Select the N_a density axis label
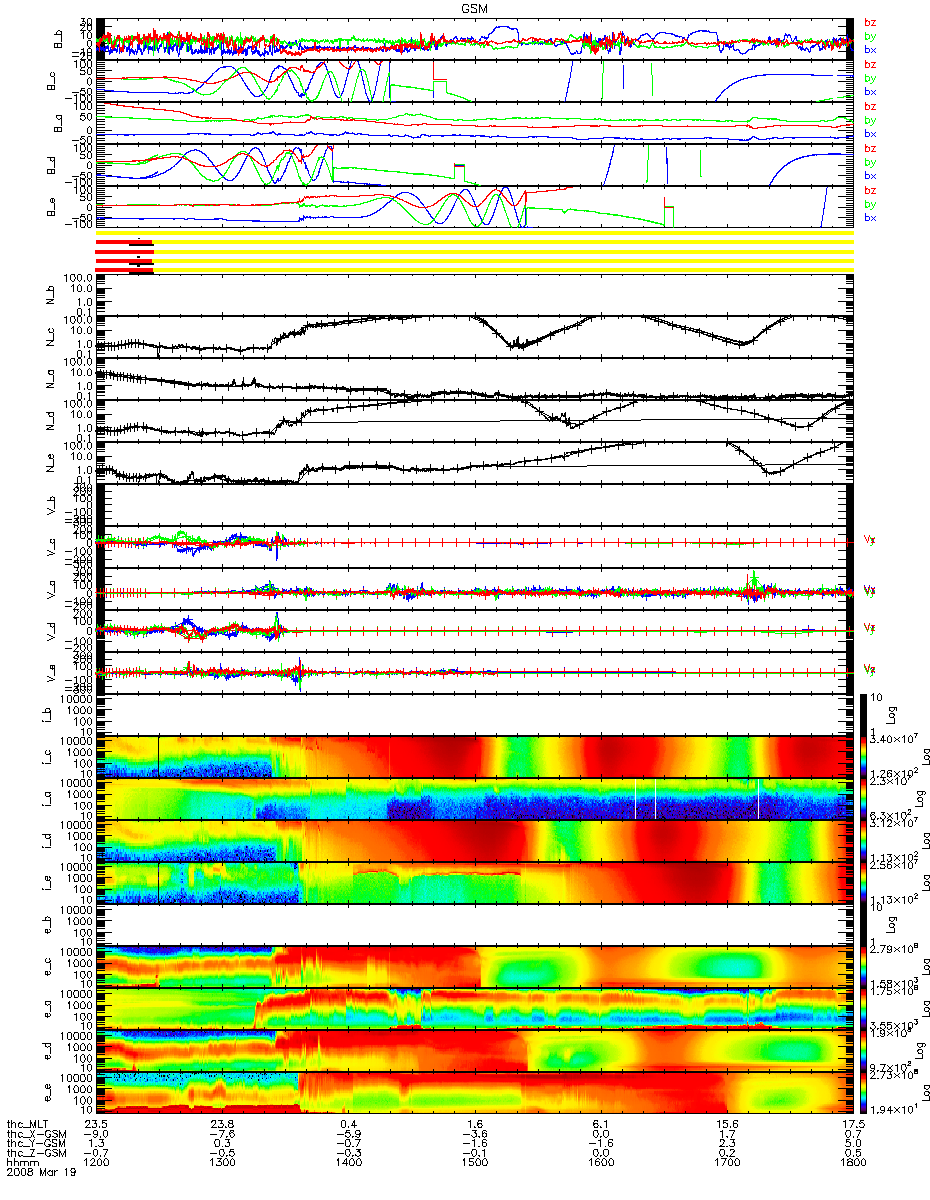The height and width of the screenshot is (1200, 930). coord(51,378)
